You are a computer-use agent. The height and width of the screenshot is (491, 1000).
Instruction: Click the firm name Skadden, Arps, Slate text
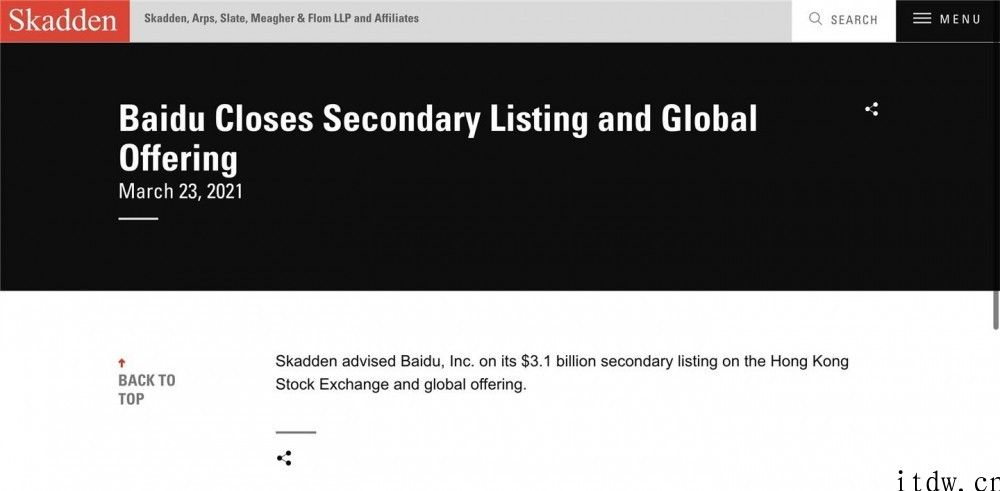click(x=281, y=18)
